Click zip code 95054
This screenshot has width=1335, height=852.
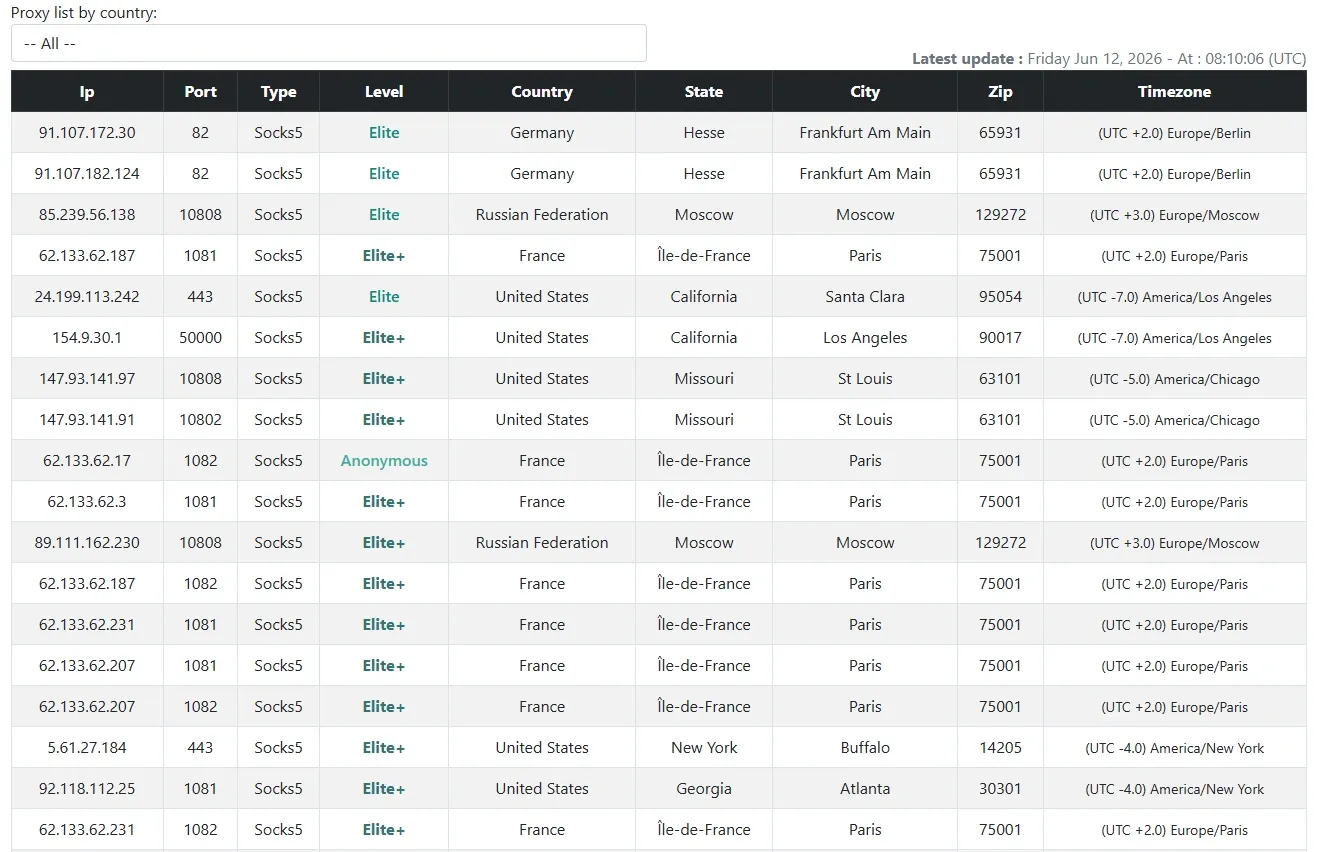click(x=1000, y=297)
